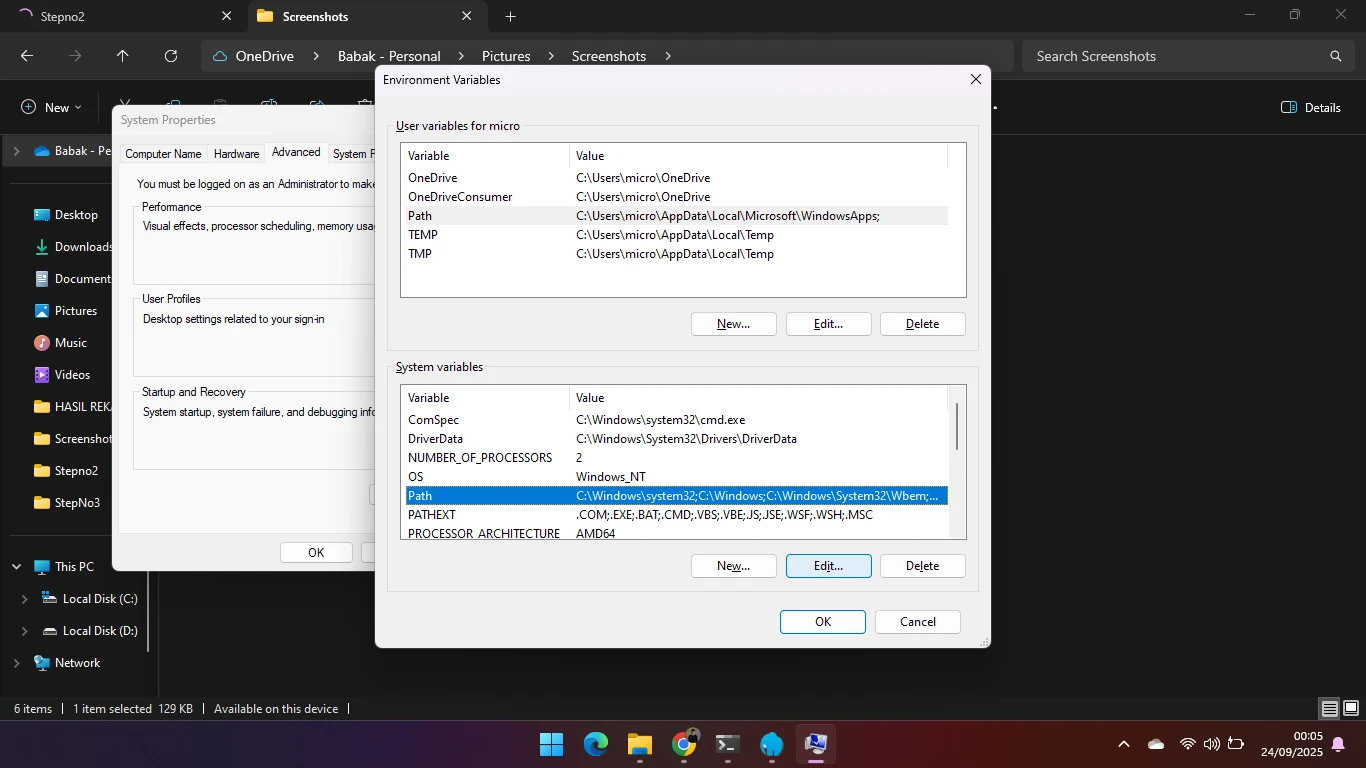Image resolution: width=1366 pixels, height=768 pixels.
Task: Select the Computer Name tab
Action: [163, 154]
